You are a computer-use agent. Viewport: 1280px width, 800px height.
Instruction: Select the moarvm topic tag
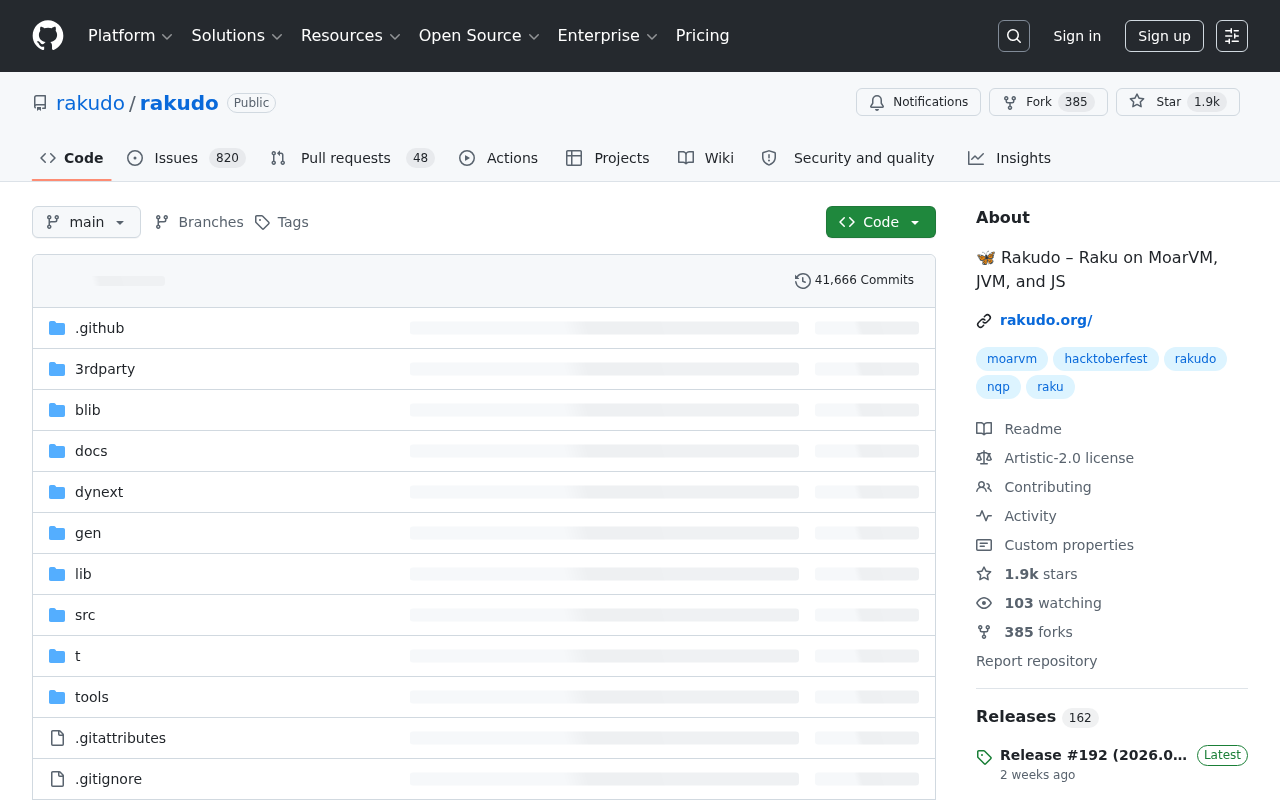tap(1012, 359)
